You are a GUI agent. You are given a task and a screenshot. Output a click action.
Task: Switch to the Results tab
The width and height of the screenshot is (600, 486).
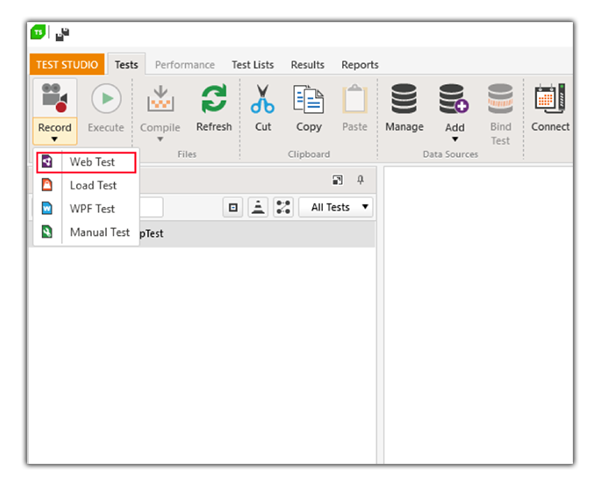[307, 65]
